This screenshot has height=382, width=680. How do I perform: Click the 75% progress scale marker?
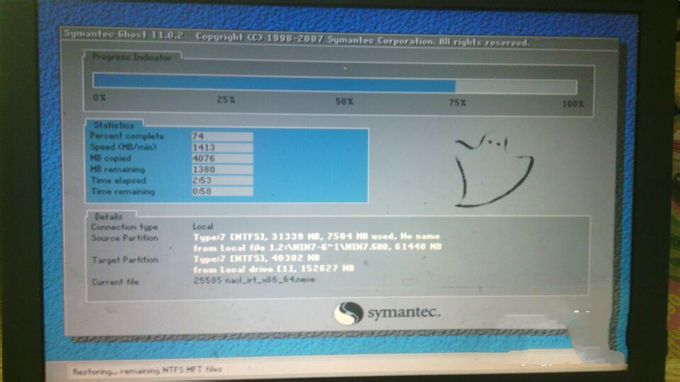point(458,103)
